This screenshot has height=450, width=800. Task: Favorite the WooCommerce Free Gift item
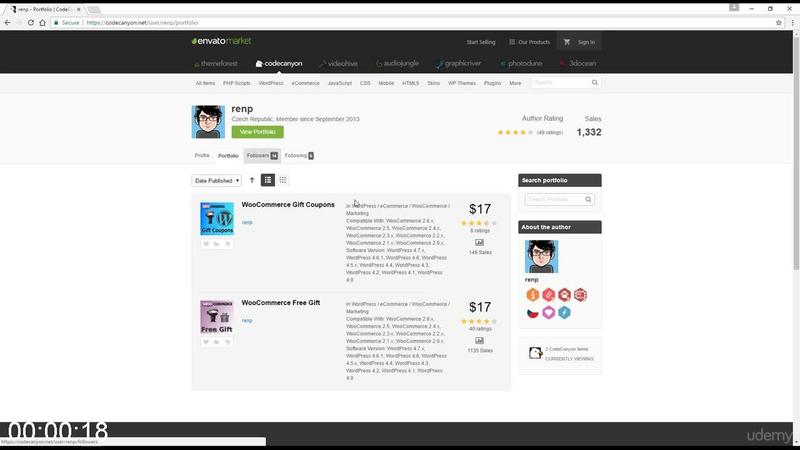pos(206,342)
